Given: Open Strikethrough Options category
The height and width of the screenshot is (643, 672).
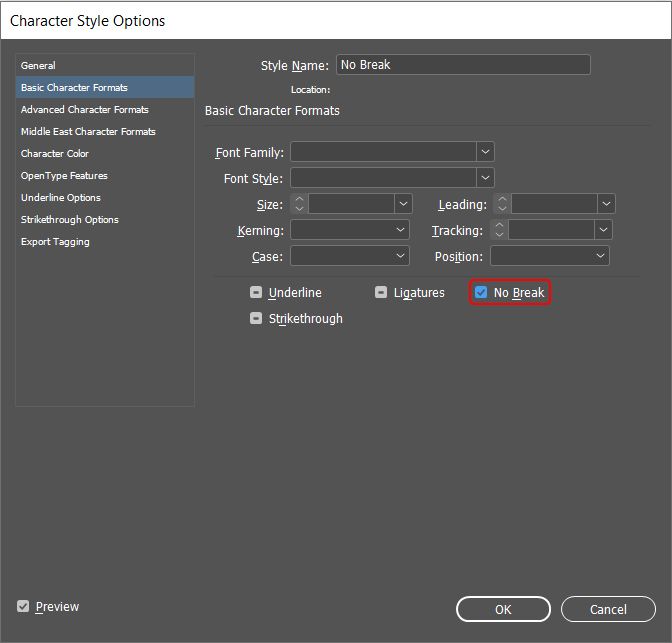Looking at the screenshot, I should tap(105, 219).
